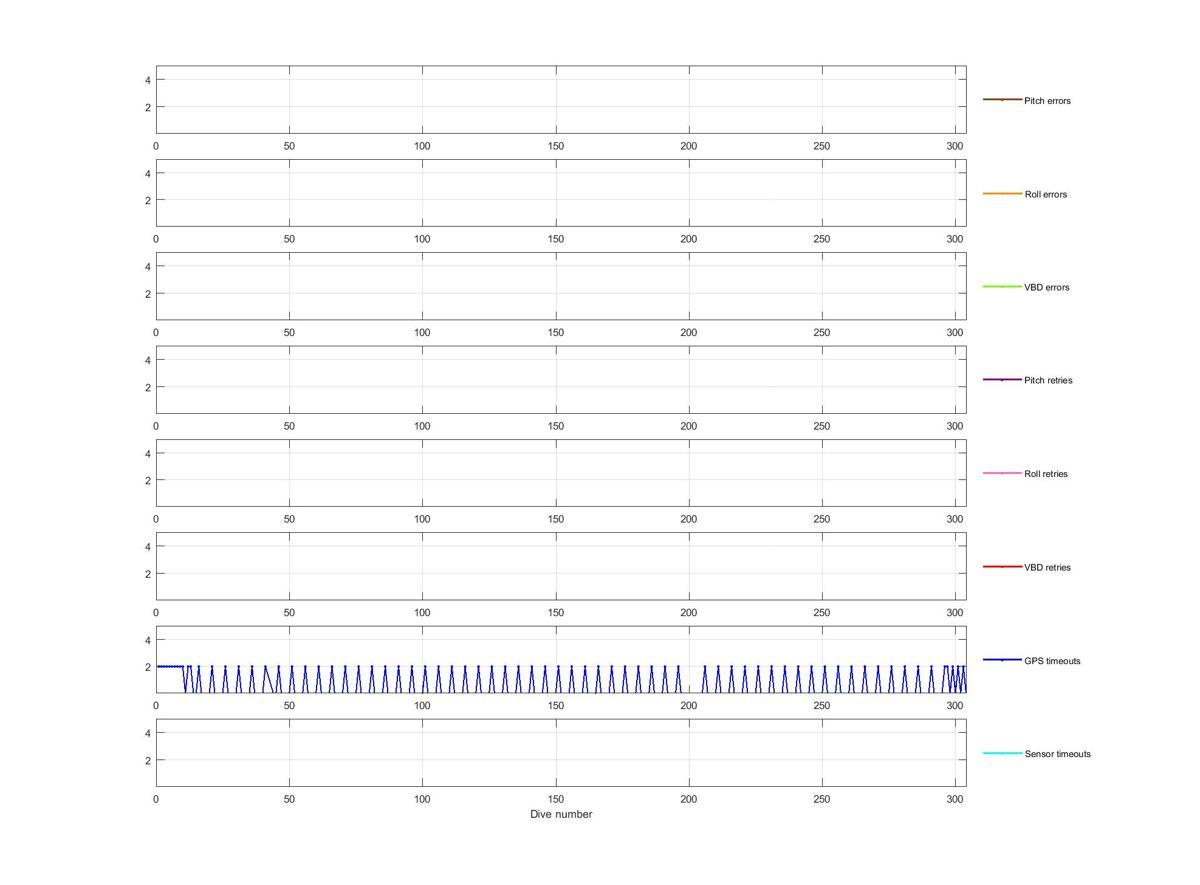Click the VBD retries legend label
1200x885 pixels.
pos(1047,567)
